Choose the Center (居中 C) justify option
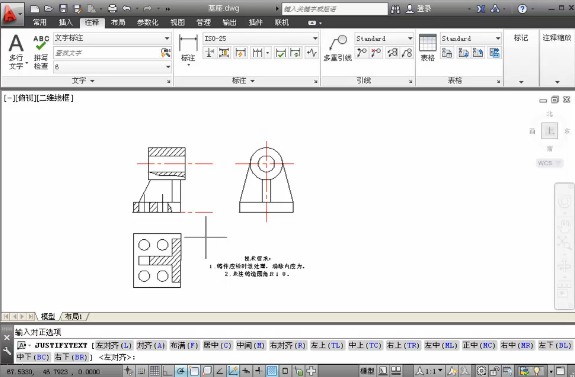 pos(217,345)
